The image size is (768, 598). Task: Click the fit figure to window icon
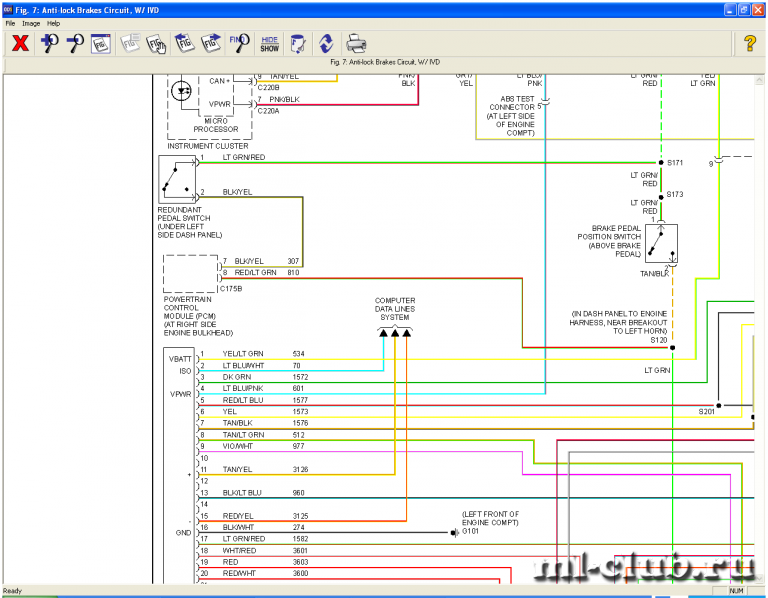[101, 43]
